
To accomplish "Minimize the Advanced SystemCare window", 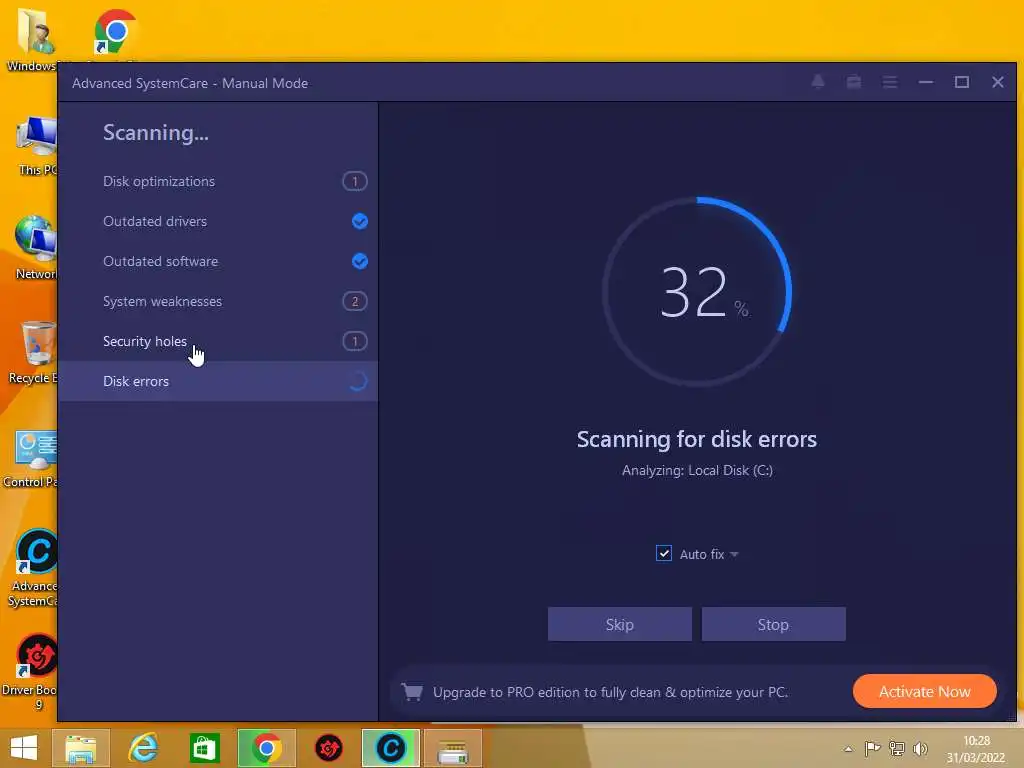I will point(925,82).
